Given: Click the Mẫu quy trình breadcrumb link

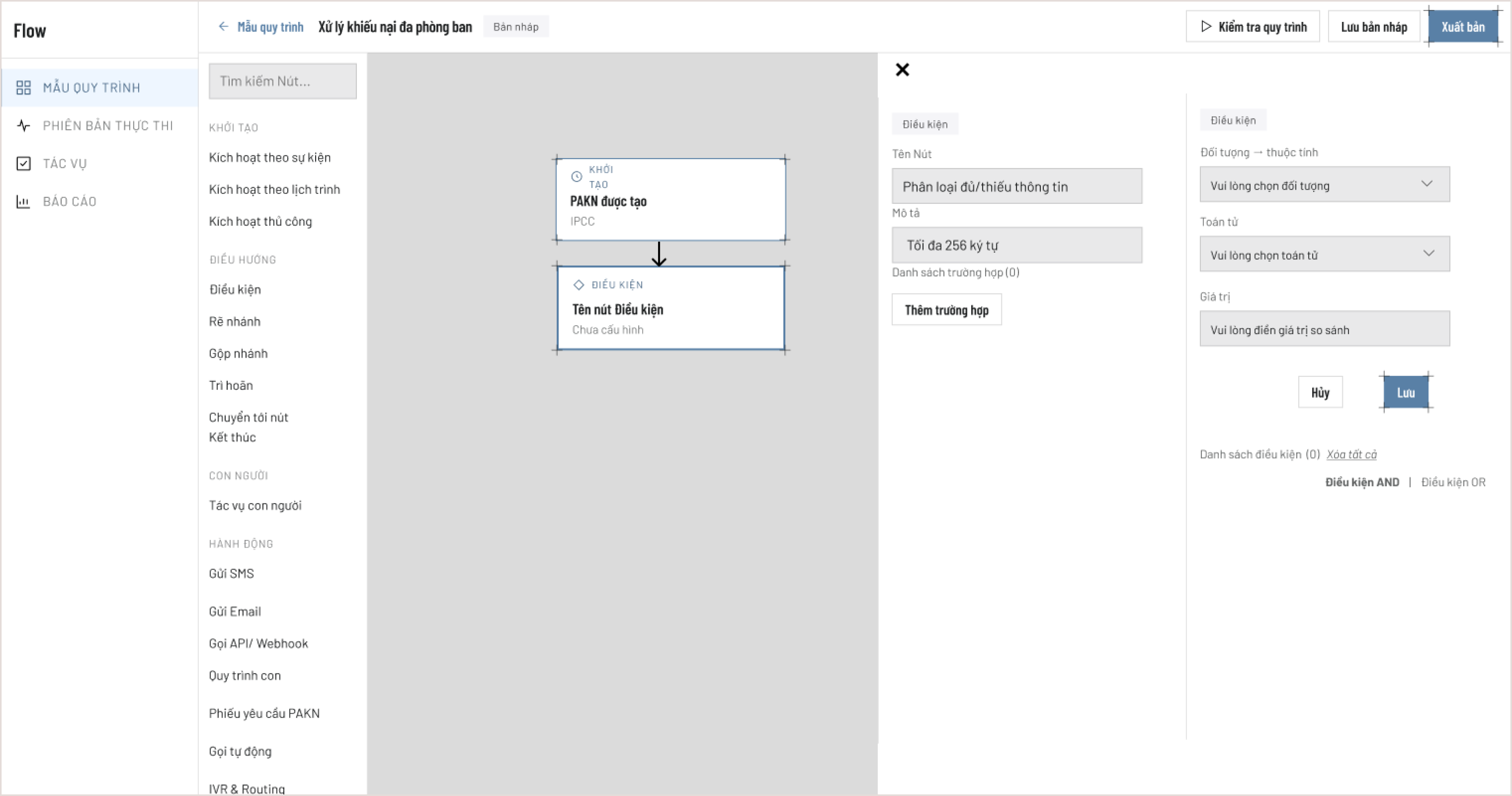Looking at the screenshot, I should pyautogui.click(x=270, y=26).
